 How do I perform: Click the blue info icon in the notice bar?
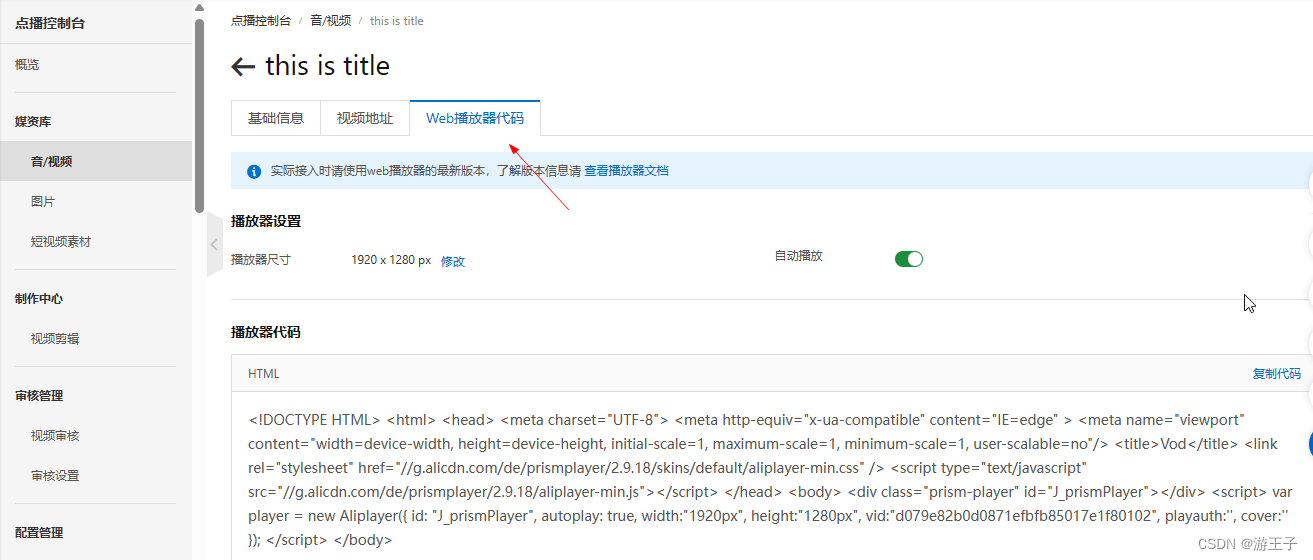(x=254, y=171)
